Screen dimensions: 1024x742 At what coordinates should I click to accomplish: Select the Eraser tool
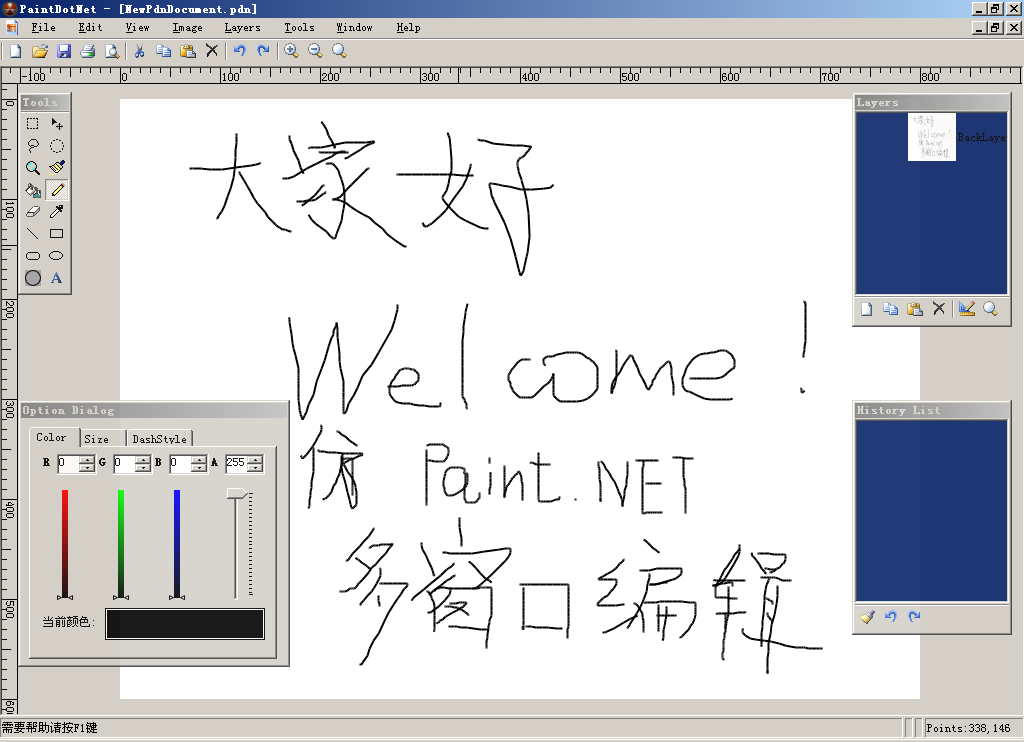[33, 212]
